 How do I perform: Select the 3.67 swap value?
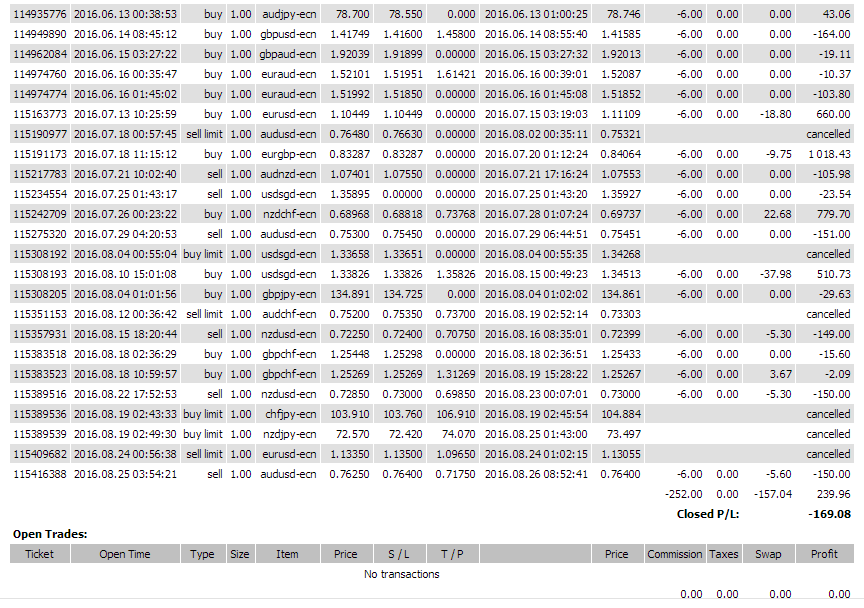[x=781, y=374]
